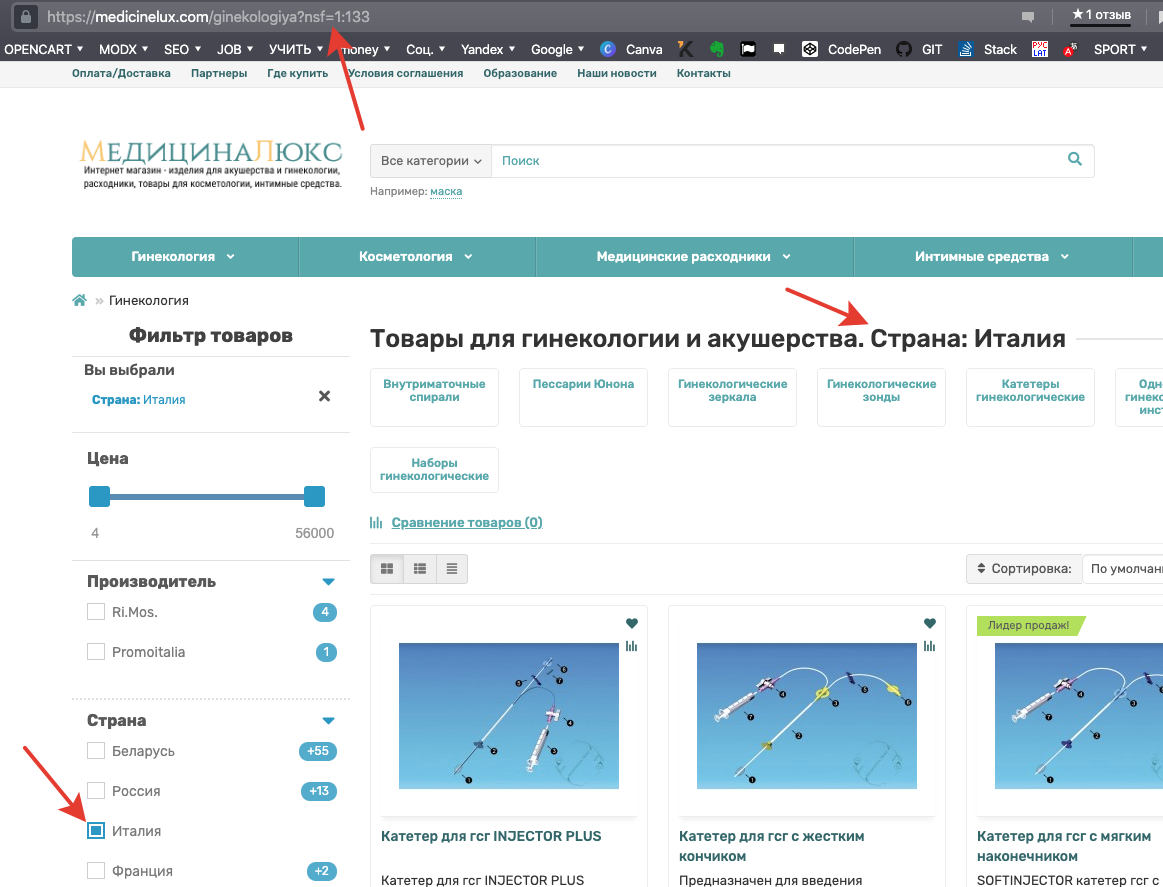Enable the Беларусь country filter
Image resolution: width=1163 pixels, height=887 pixels.
(96, 751)
